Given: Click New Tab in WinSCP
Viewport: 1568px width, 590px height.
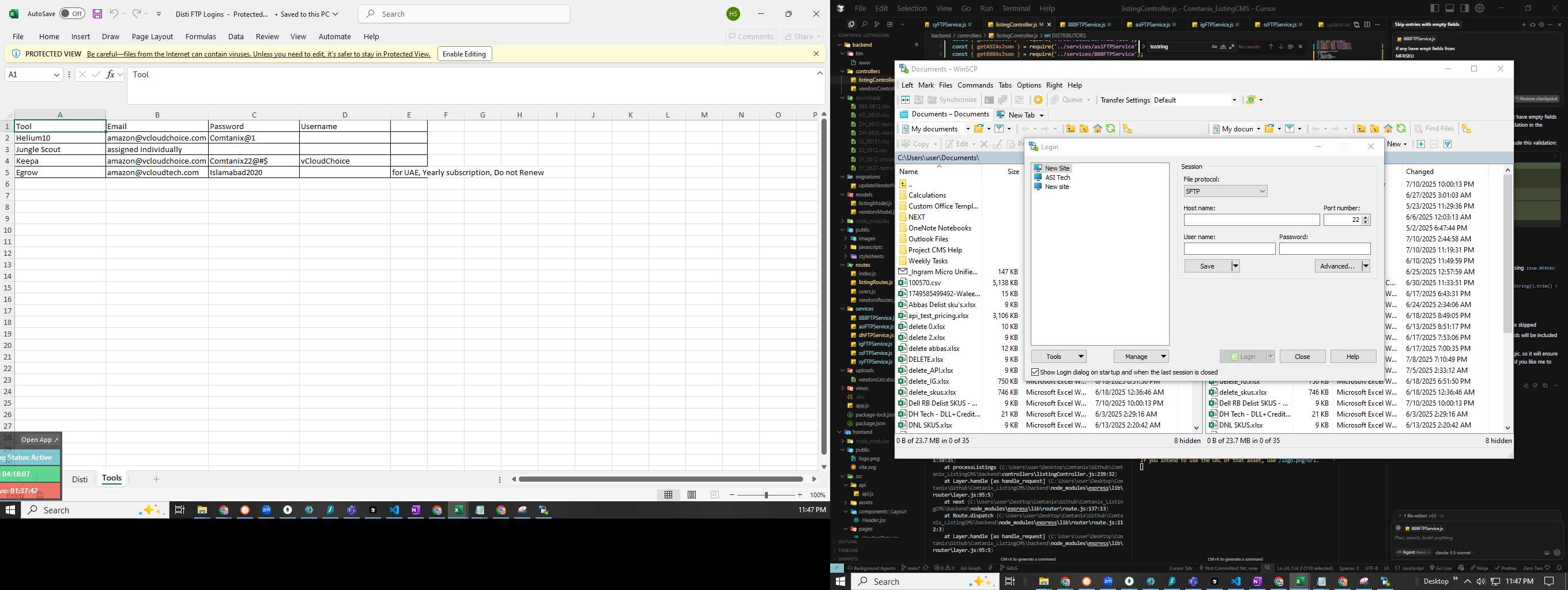Looking at the screenshot, I should point(1021,114).
